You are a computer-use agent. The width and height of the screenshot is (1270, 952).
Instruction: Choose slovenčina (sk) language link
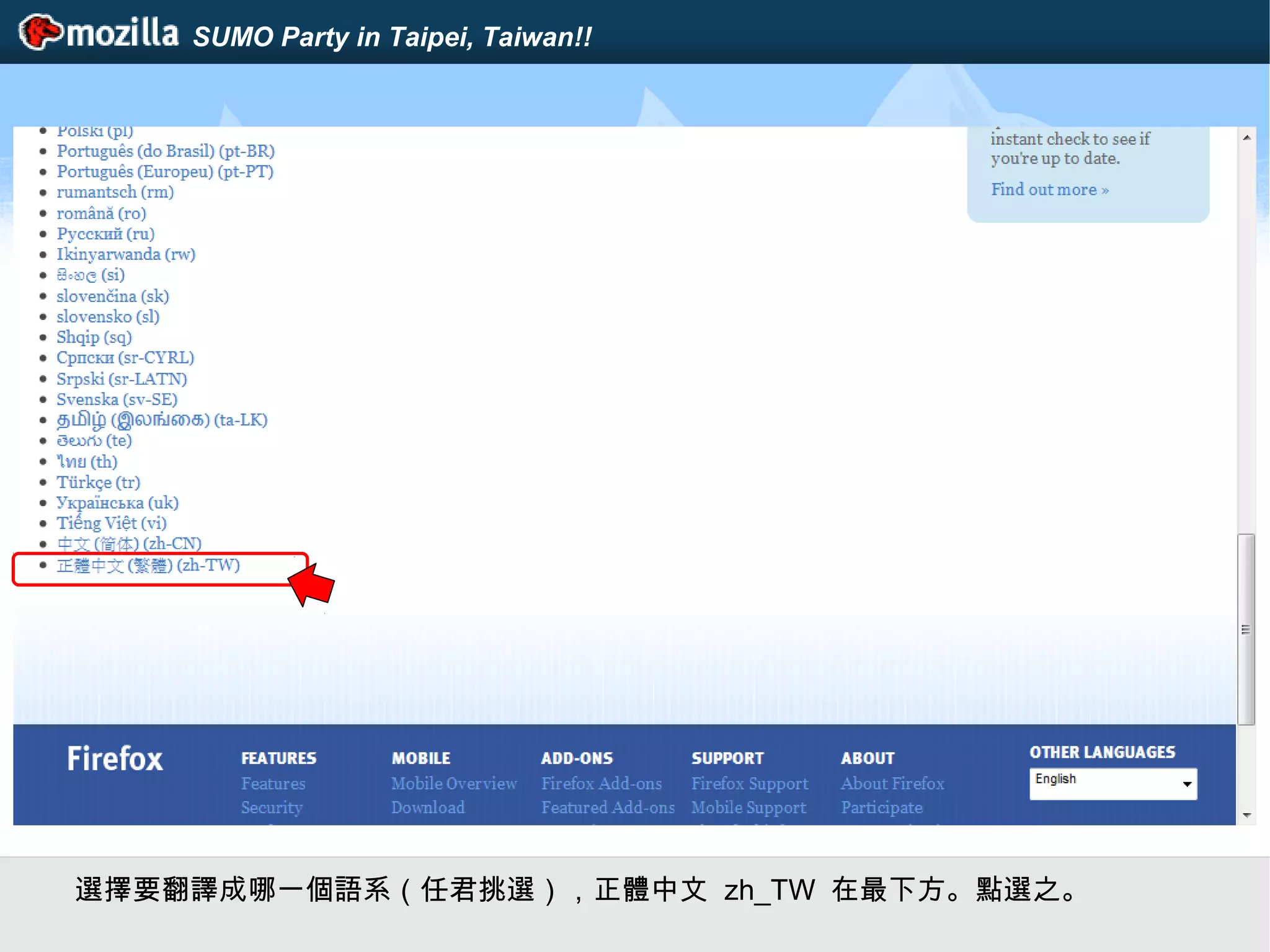113,296
